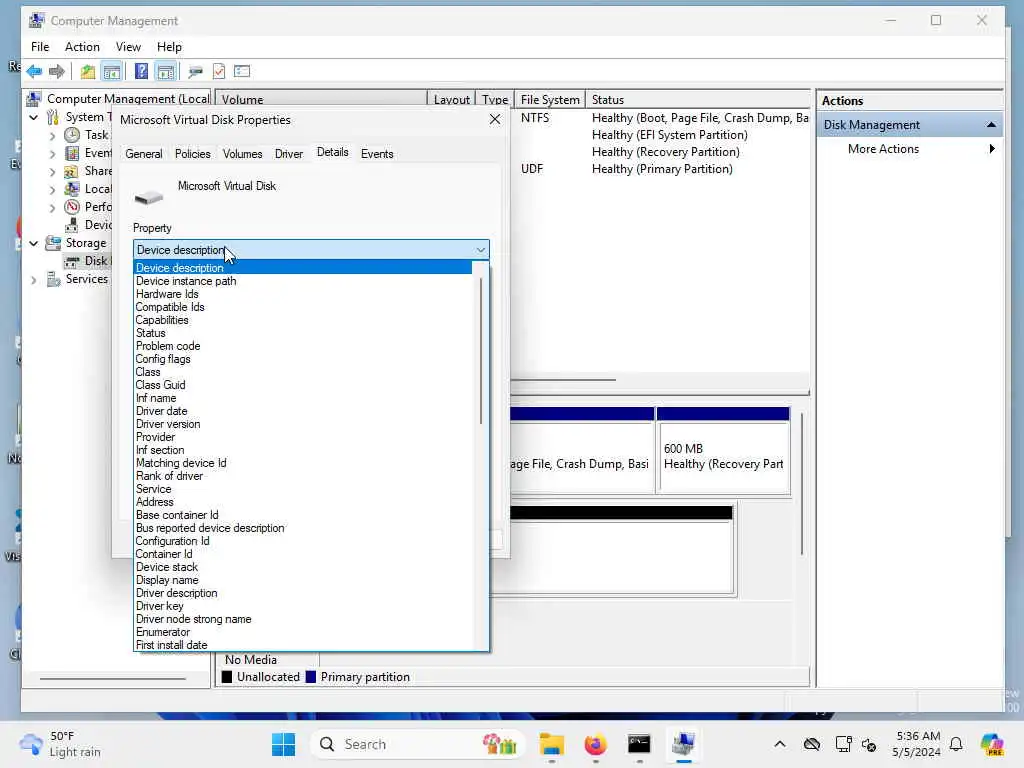
Task: Open the weather widget showing Light rain
Action: point(61,744)
